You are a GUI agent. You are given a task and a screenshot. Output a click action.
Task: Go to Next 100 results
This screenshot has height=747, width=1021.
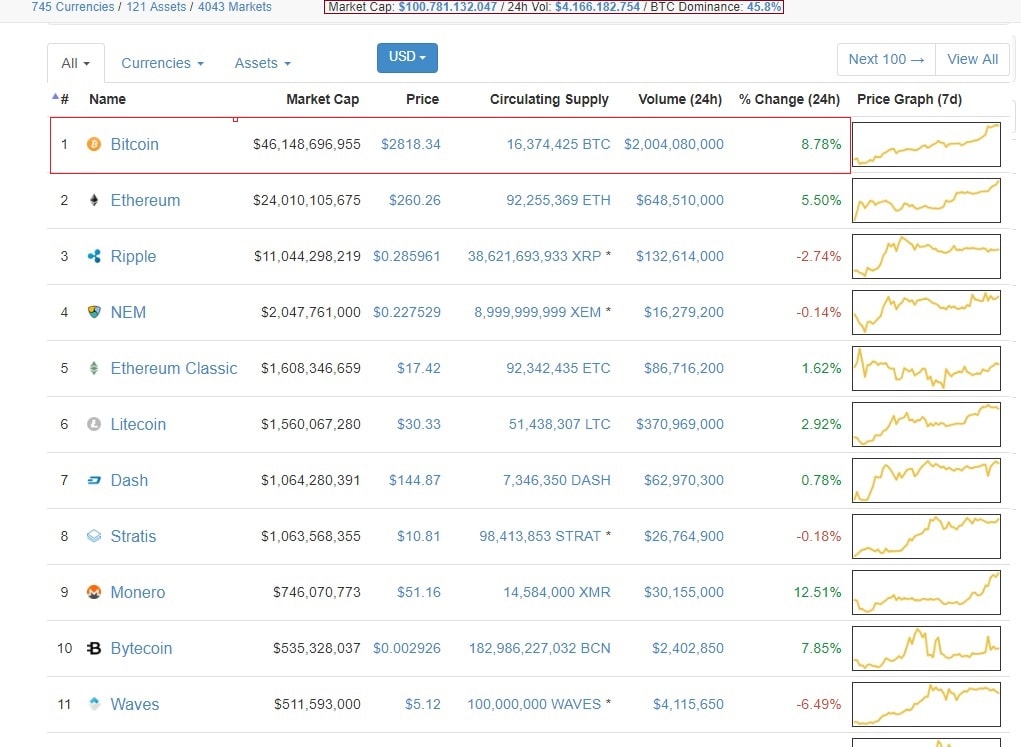tap(886, 59)
